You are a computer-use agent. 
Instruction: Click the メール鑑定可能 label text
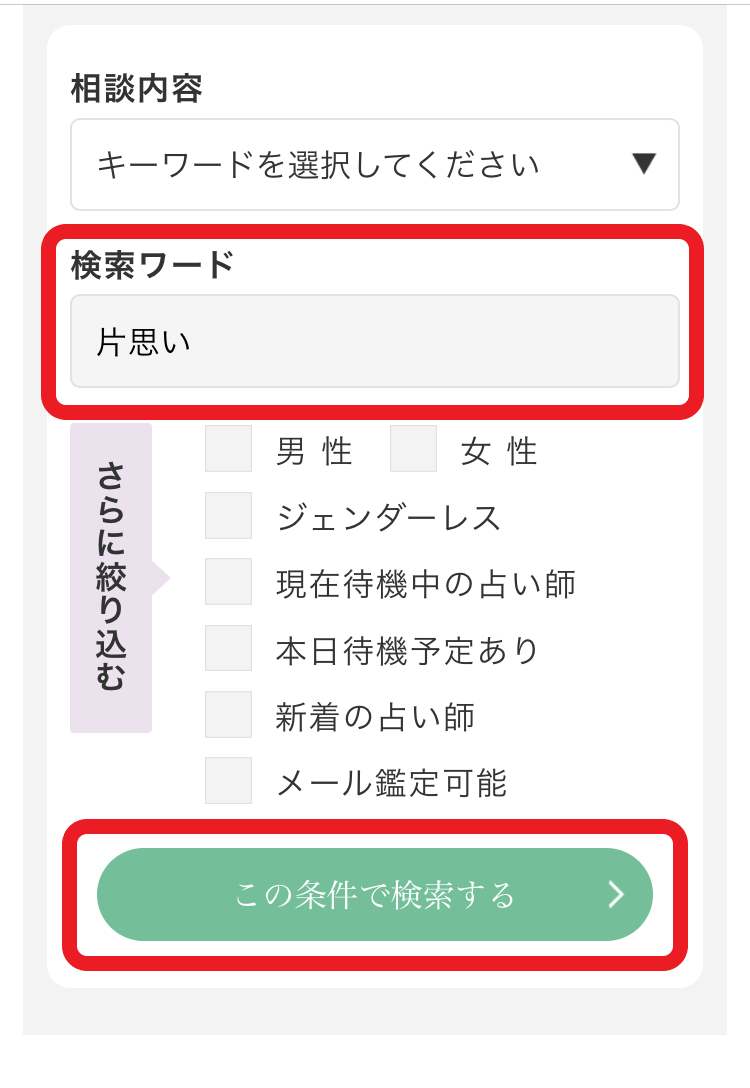[392, 782]
